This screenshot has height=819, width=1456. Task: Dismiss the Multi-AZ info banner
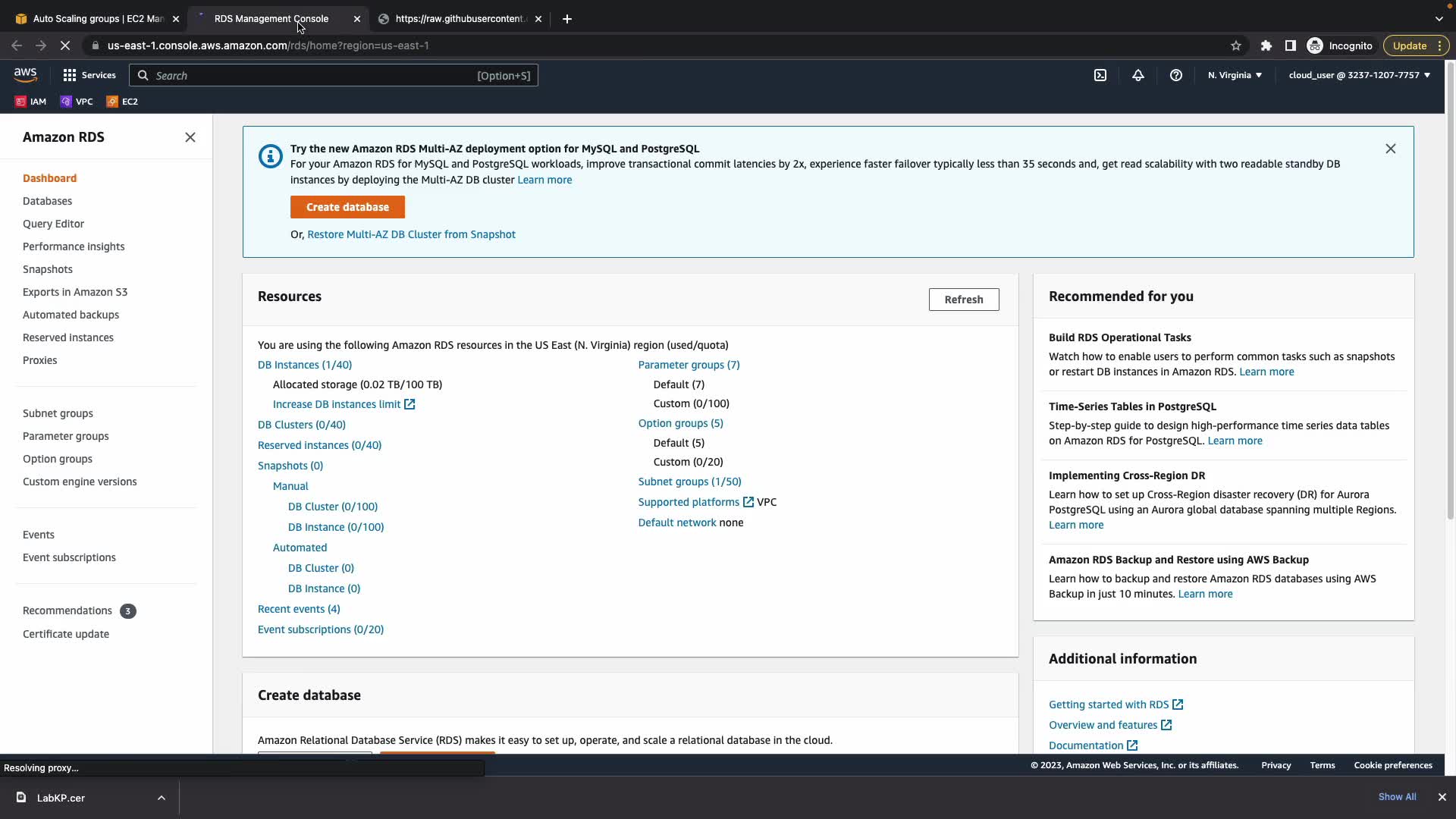[1390, 149]
